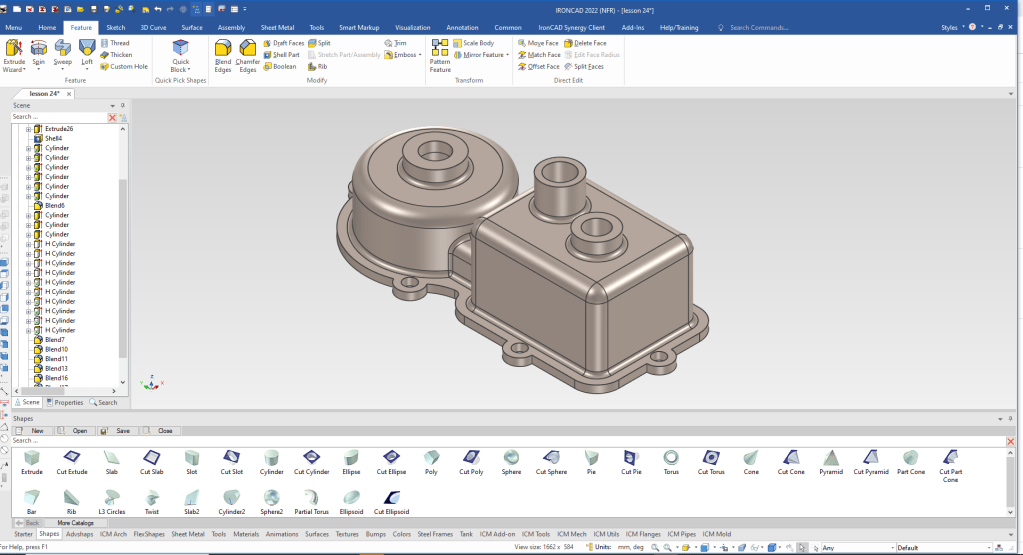
Task: Click the More Catalogs button
Action: 76,523
